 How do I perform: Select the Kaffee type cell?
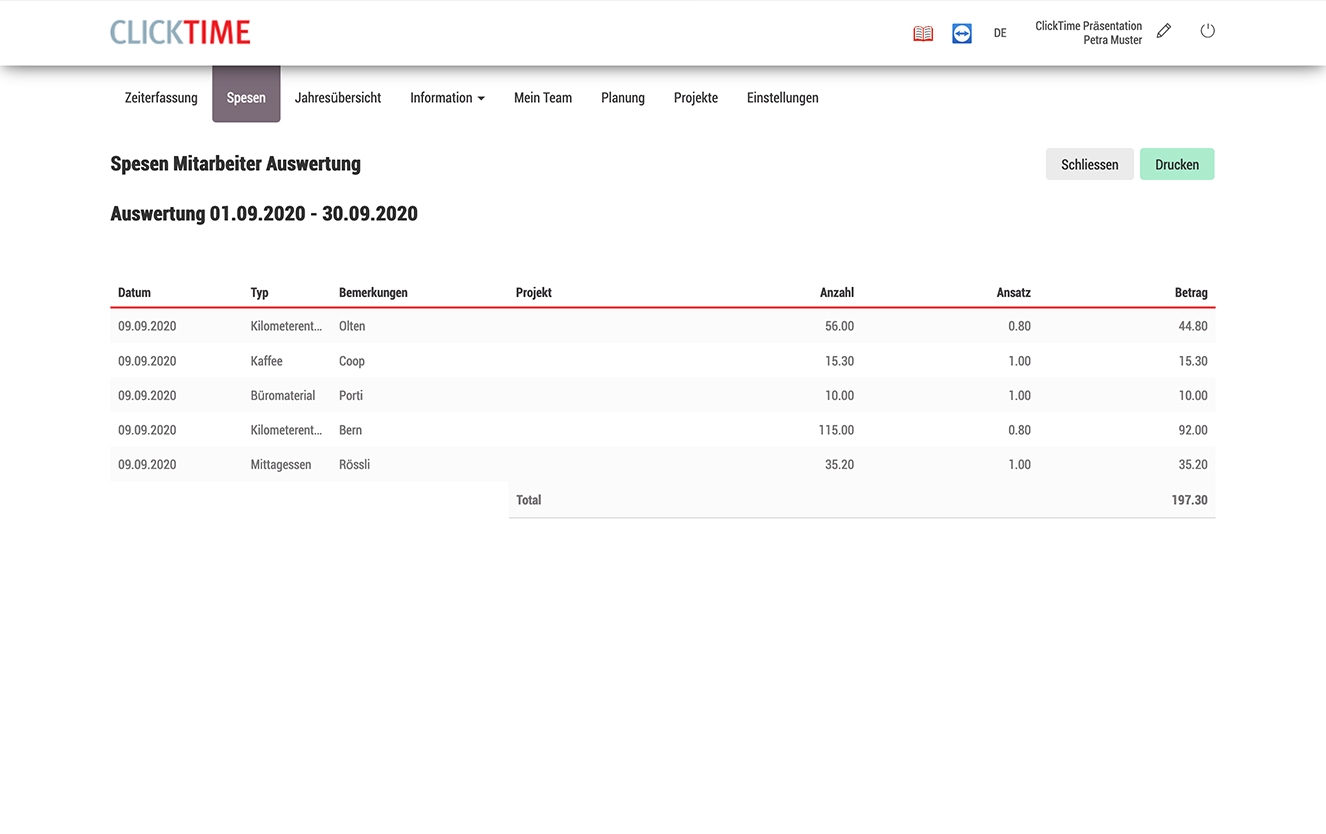(x=267, y=361)
